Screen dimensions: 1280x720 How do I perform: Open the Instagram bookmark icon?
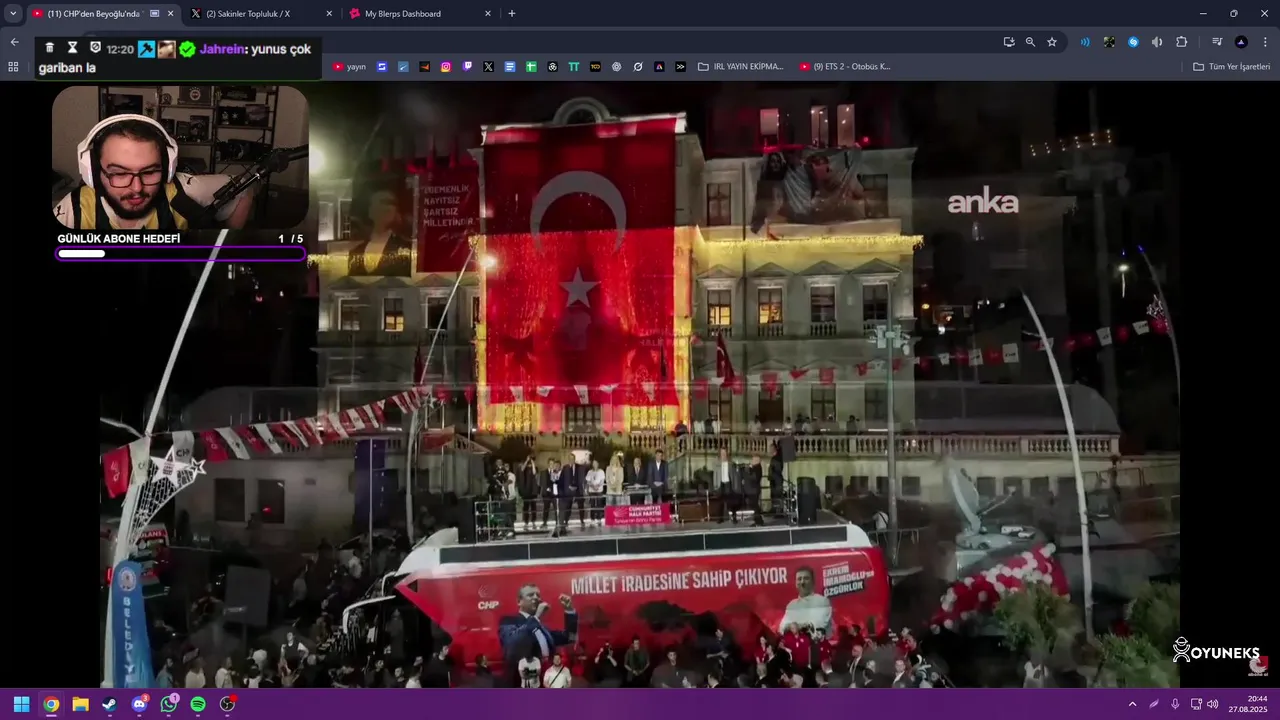446,67
